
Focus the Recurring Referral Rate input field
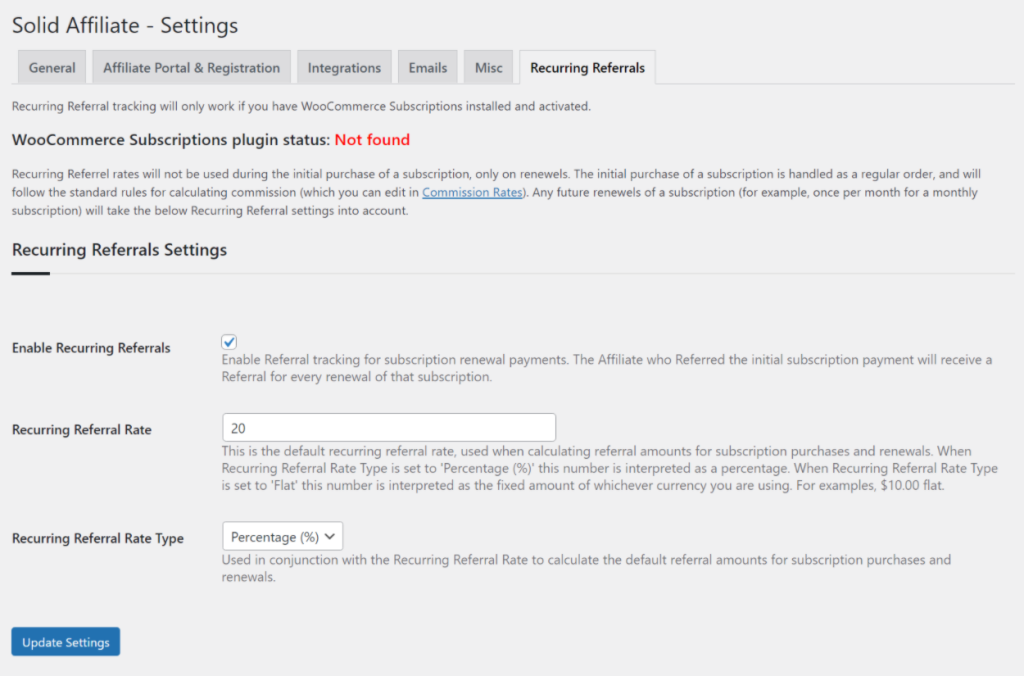coord(389,428)
